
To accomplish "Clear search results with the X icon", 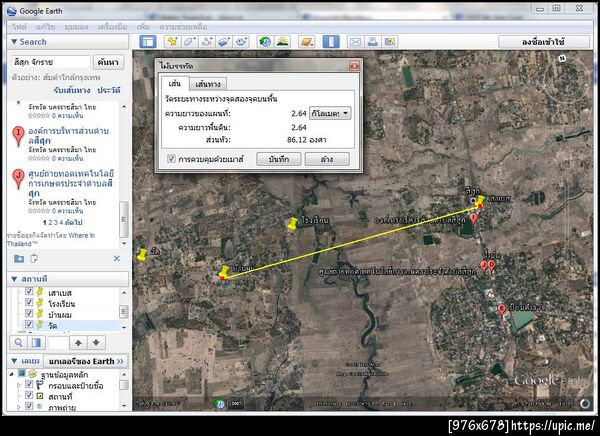I will [x=117, y=259].
